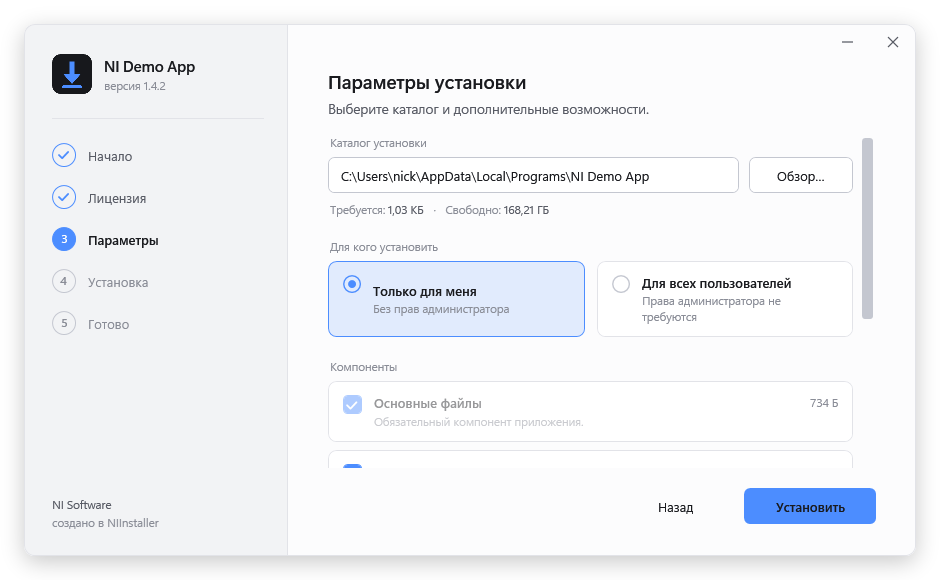Select the Только для меня radio option
The width and height of the screenshot is (940, 580).
click(456, 299)
